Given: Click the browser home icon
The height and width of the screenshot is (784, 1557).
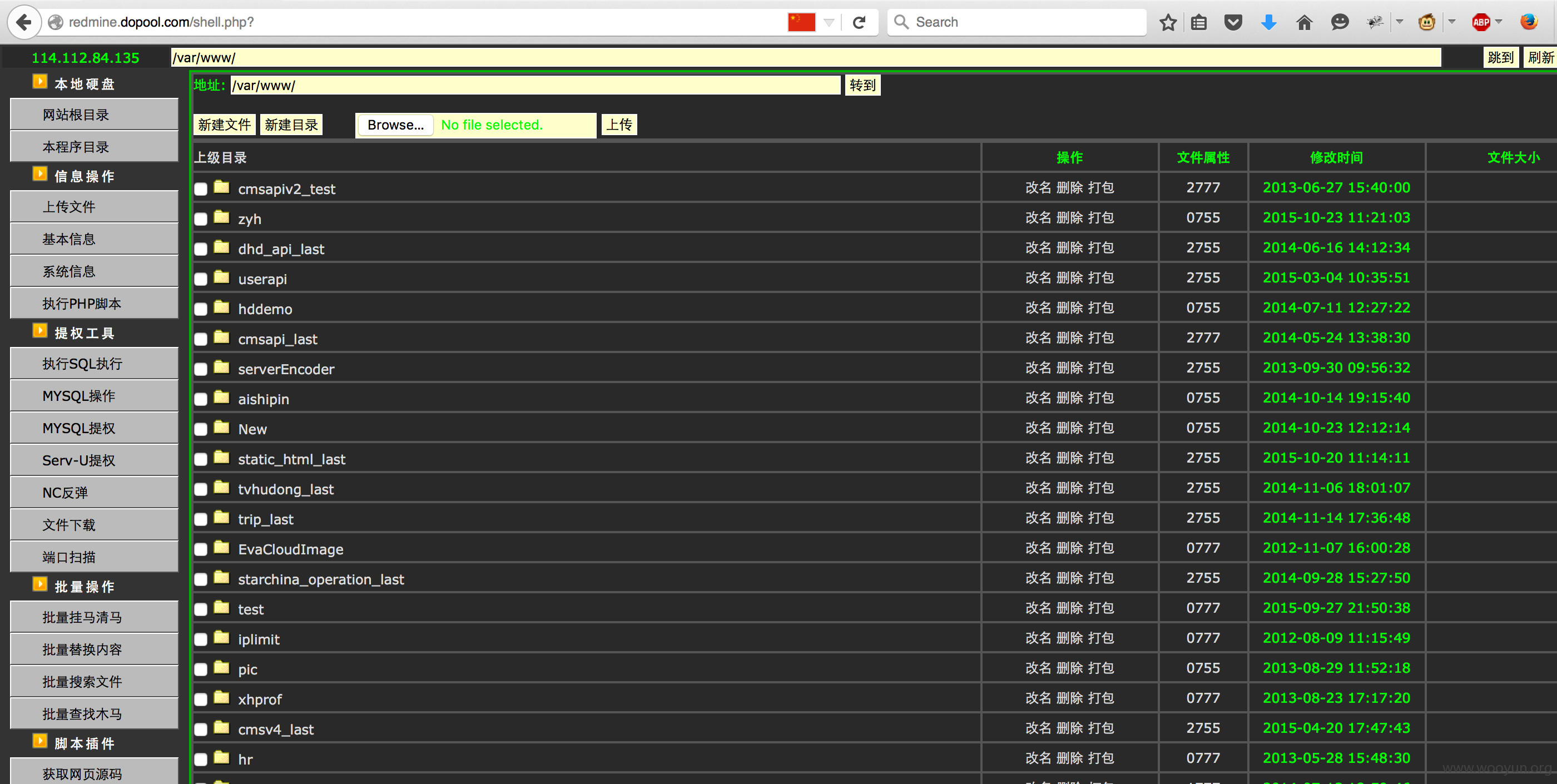Looking at the screenshot, I should 1305,22.
